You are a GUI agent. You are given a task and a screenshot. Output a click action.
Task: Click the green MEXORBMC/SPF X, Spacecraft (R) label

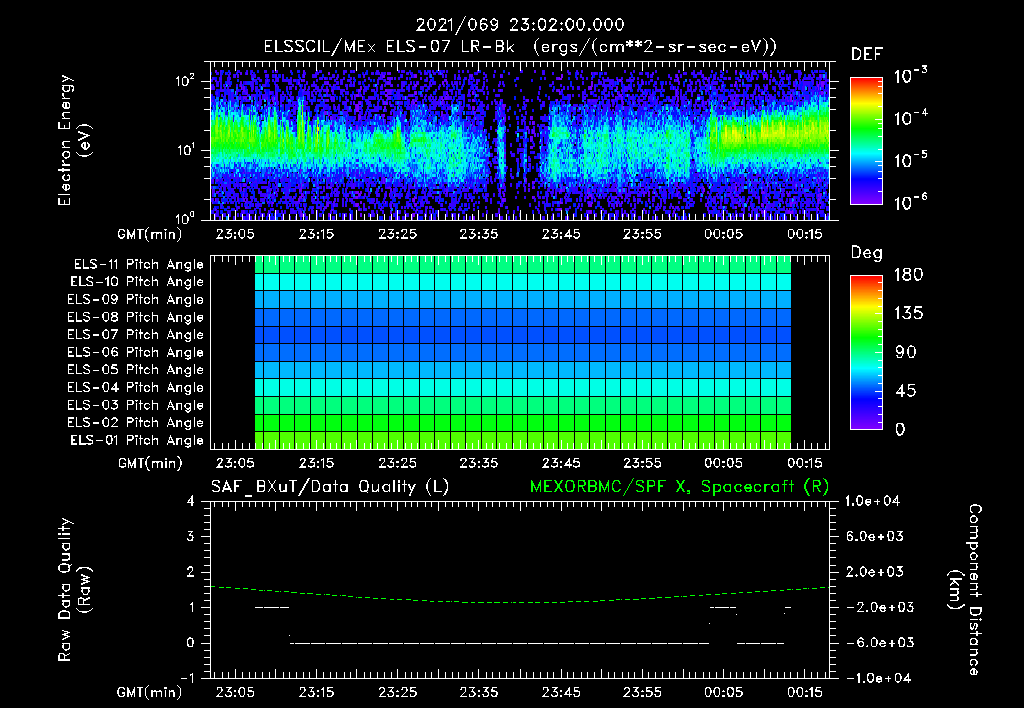point(679,487)
